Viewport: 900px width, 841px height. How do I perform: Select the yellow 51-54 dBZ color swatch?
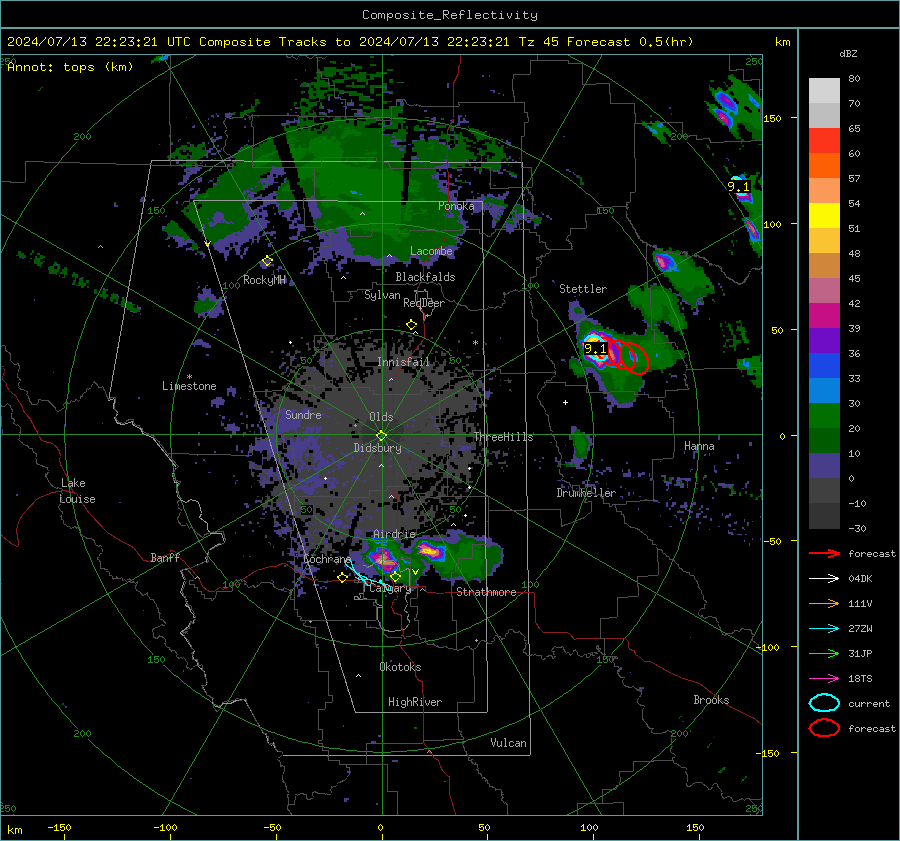click(824, 216)
